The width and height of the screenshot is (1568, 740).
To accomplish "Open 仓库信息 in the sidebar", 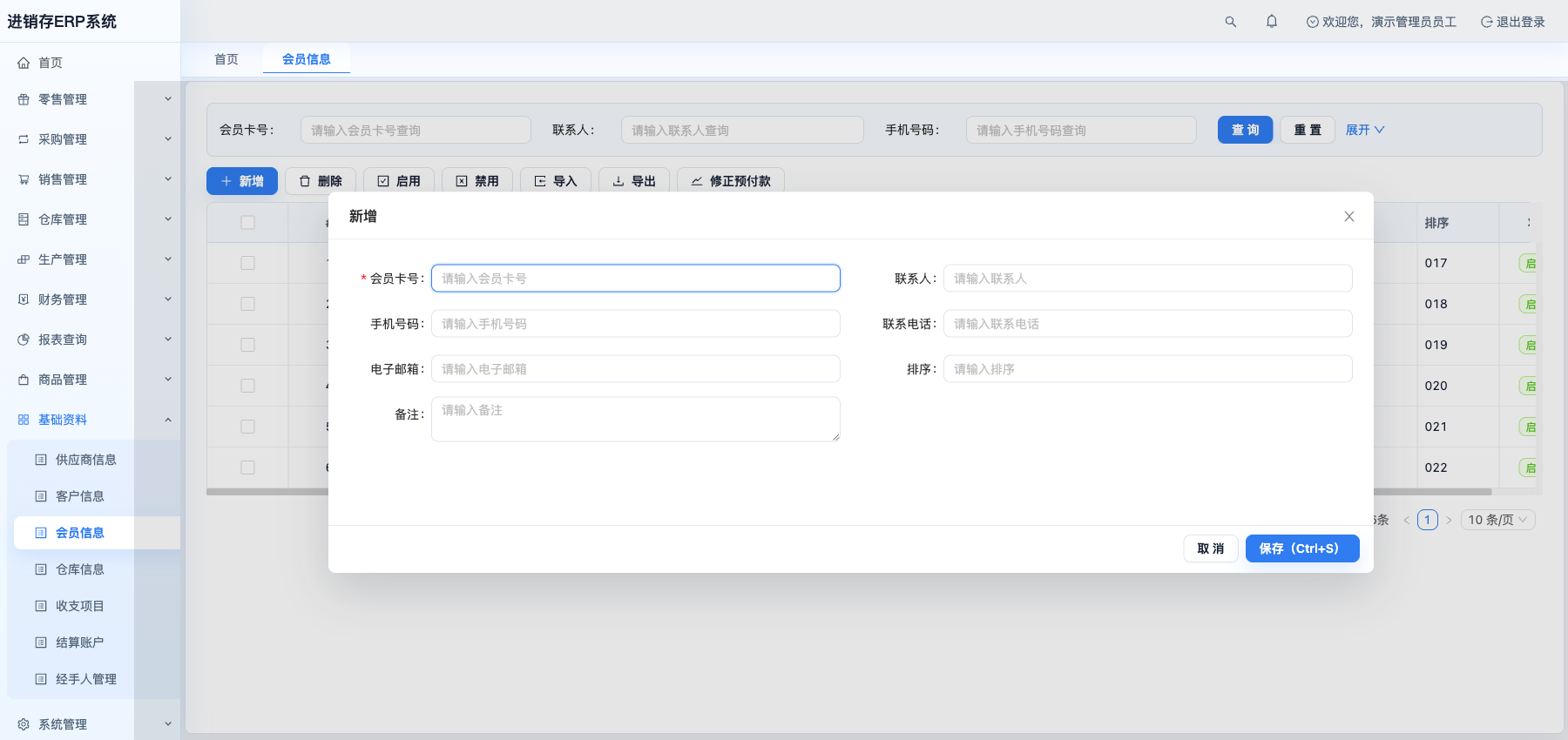I will (80, 569).
